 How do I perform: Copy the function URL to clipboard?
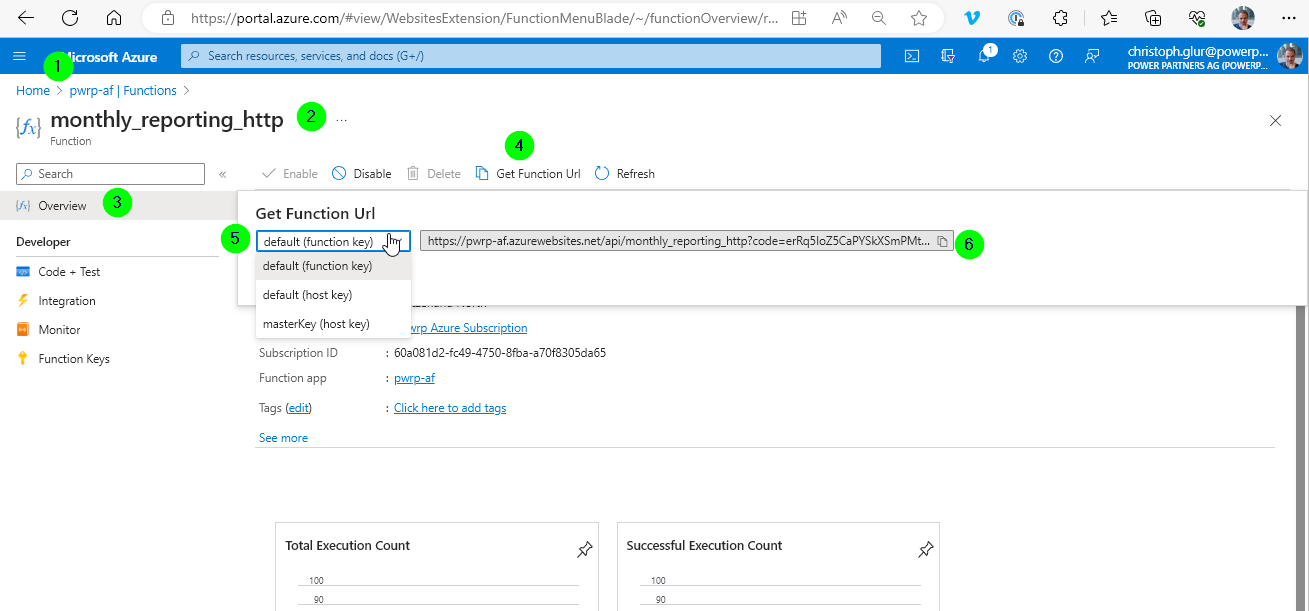pos(942,241)
